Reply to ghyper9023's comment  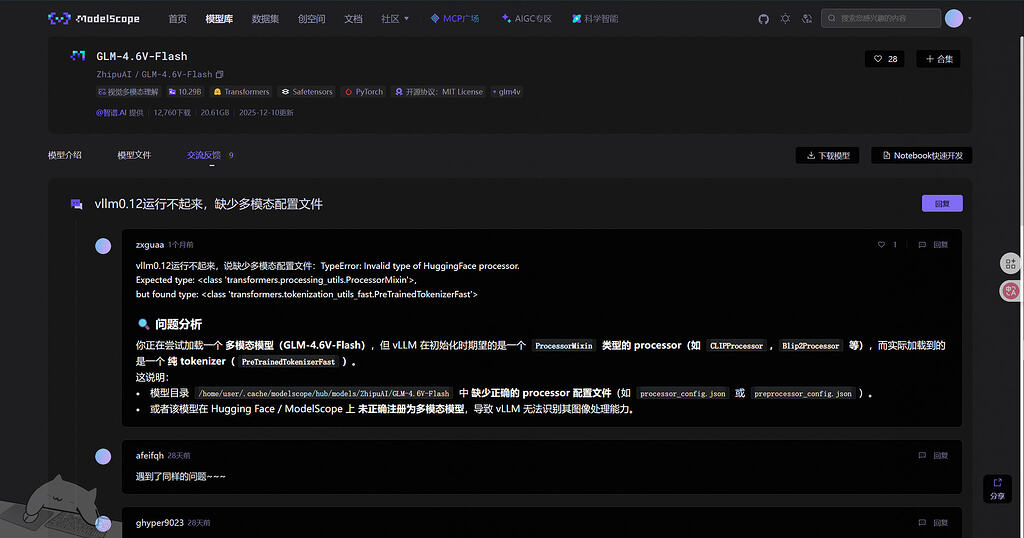click(x=933, y=523)
